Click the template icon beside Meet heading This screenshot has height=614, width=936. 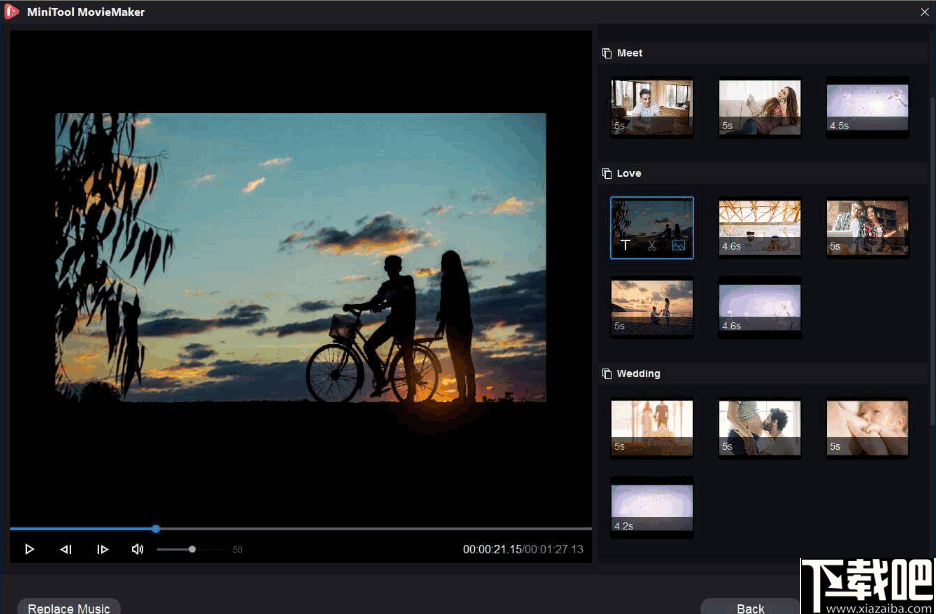[x=607, y=52]
